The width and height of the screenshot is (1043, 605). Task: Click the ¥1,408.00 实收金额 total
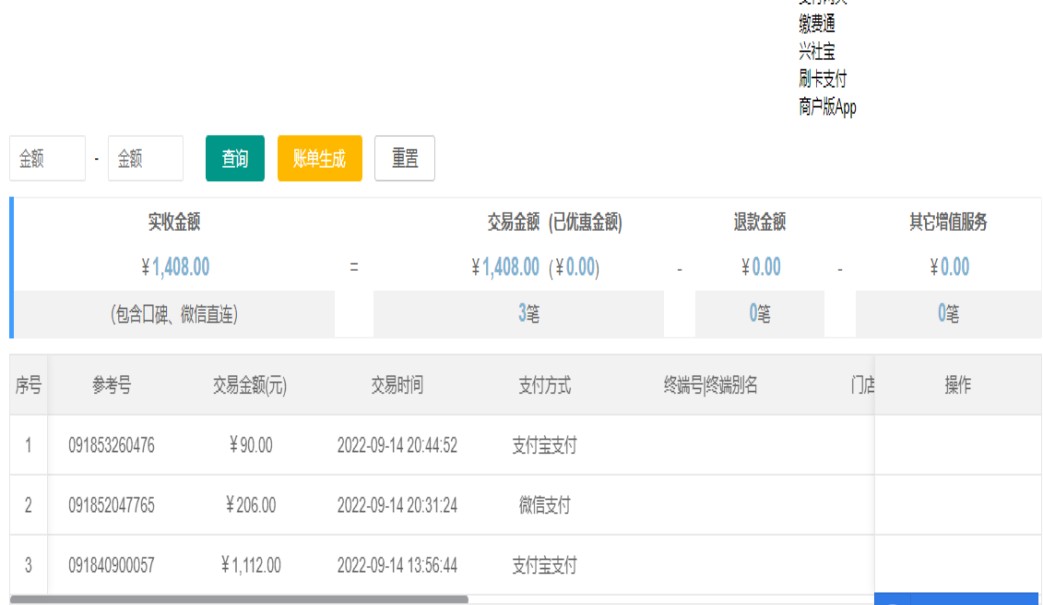pos(175,267)
